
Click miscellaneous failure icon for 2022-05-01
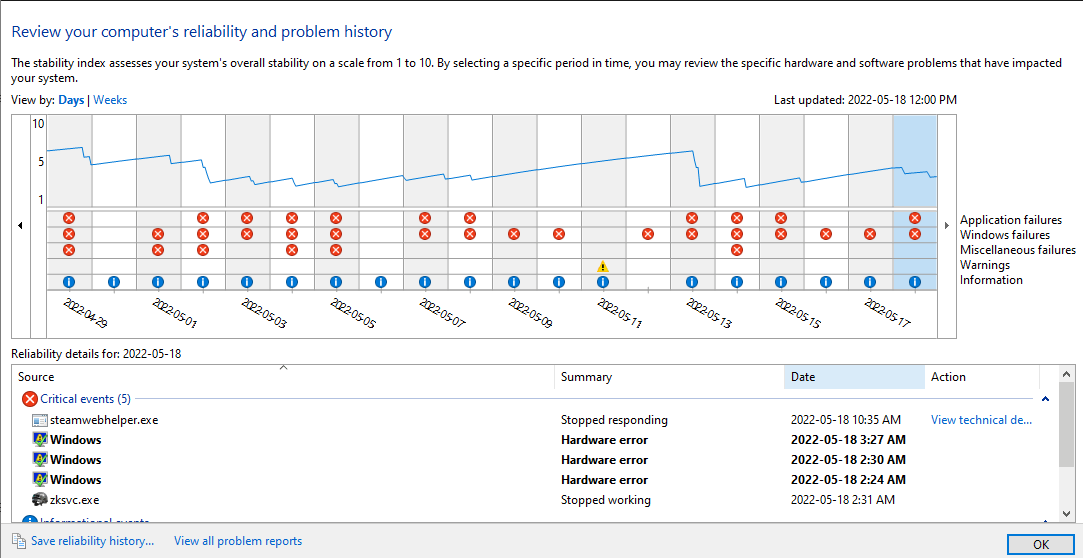click(x=157, y=250)
